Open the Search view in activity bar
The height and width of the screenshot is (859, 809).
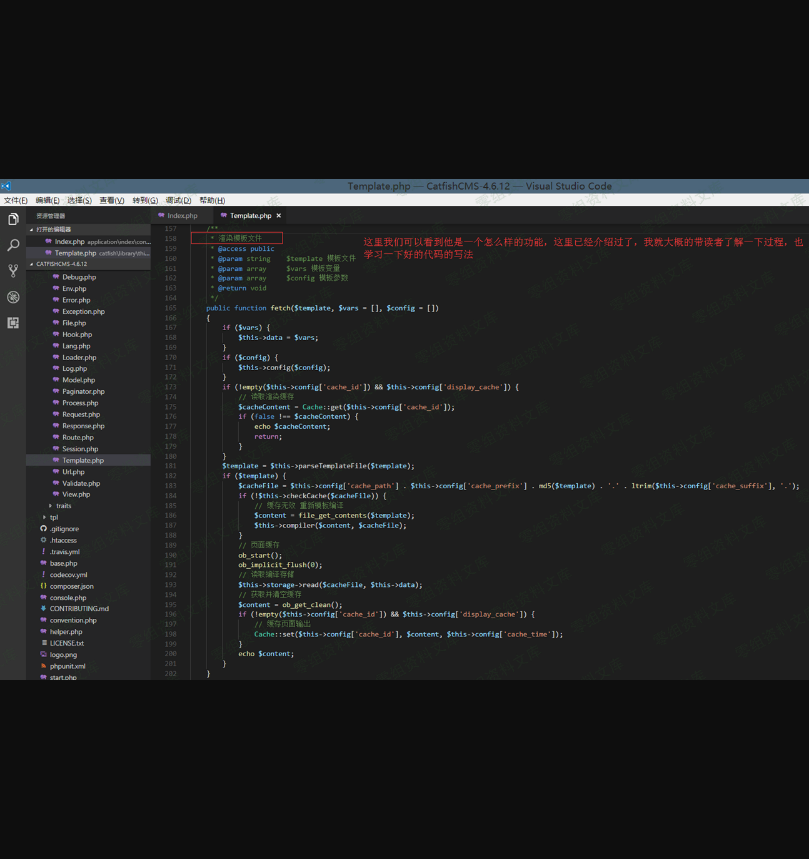coord(13,245)
